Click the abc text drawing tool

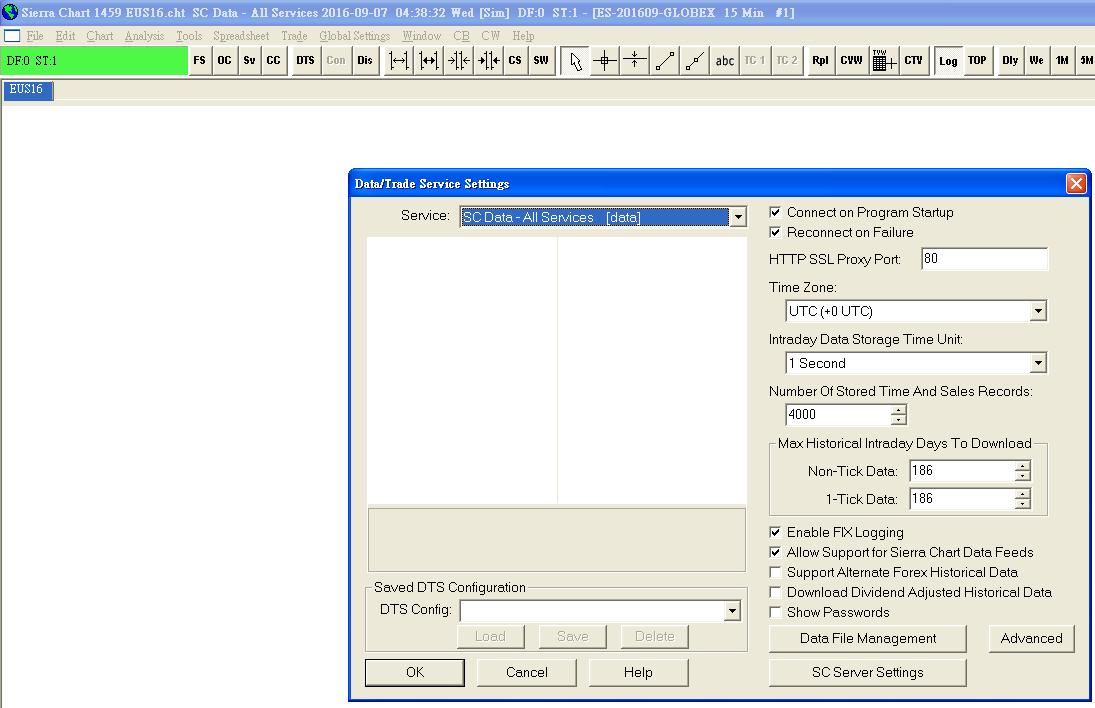tap(725, 61)
